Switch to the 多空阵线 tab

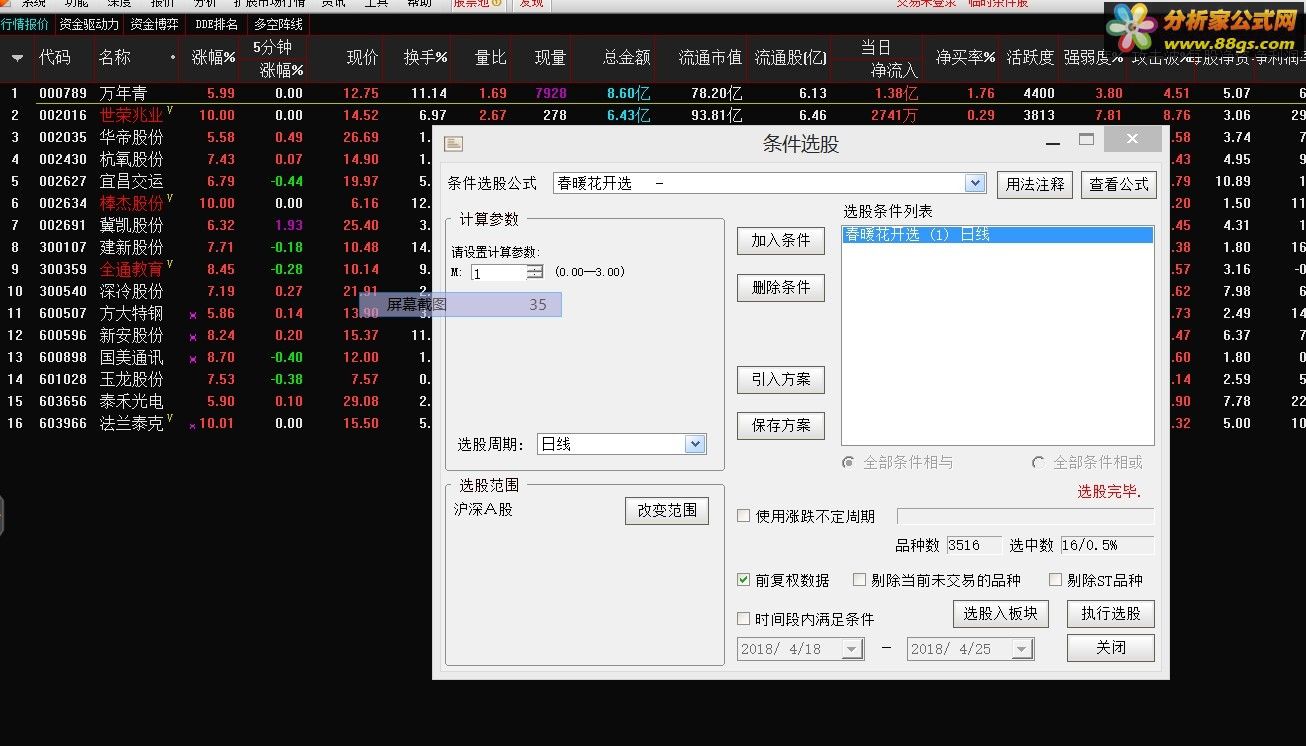[x=278, y=24]
